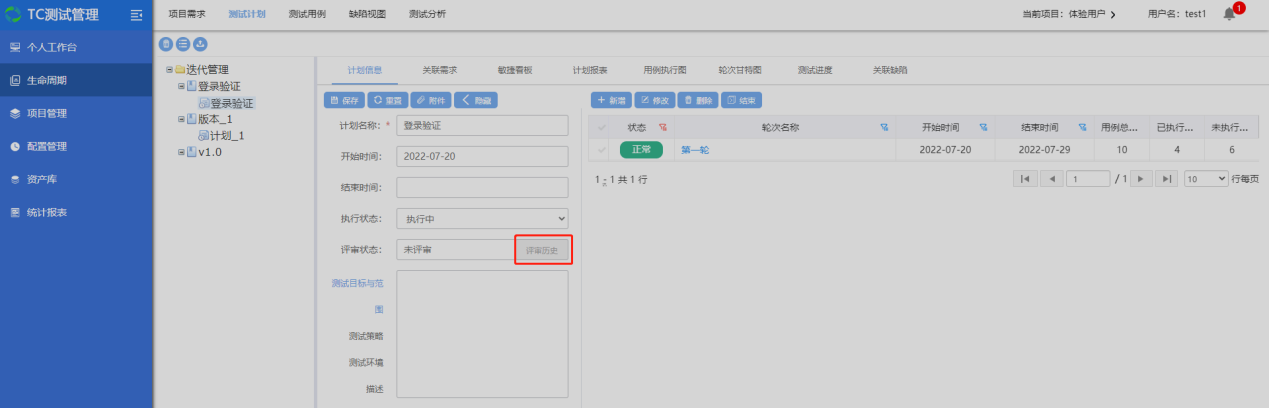Switch to 测试用例 in the top menu

pyautogui.click(x=306, y=14)
